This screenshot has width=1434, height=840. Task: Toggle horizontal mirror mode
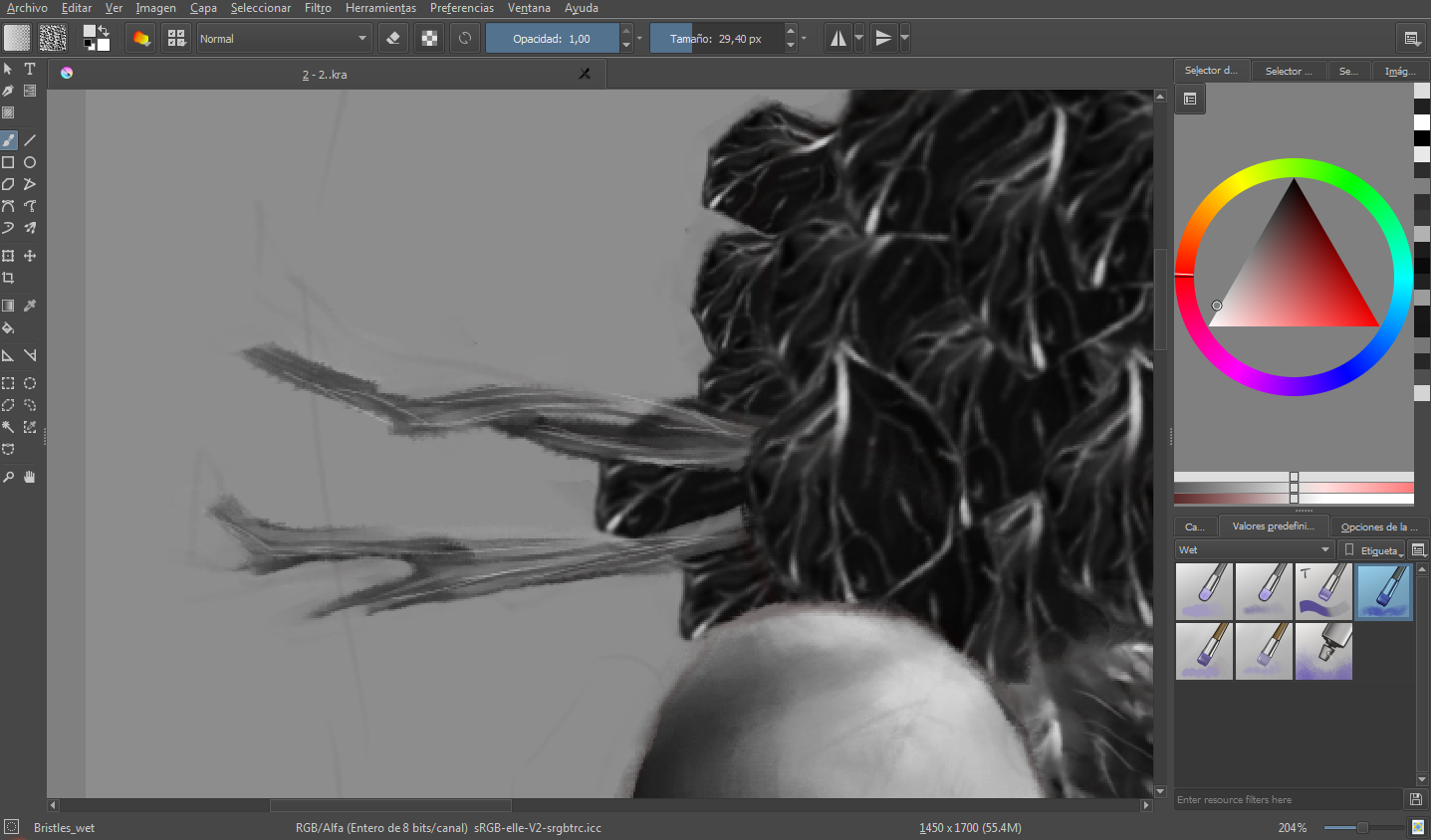click(x=838, y=39)
